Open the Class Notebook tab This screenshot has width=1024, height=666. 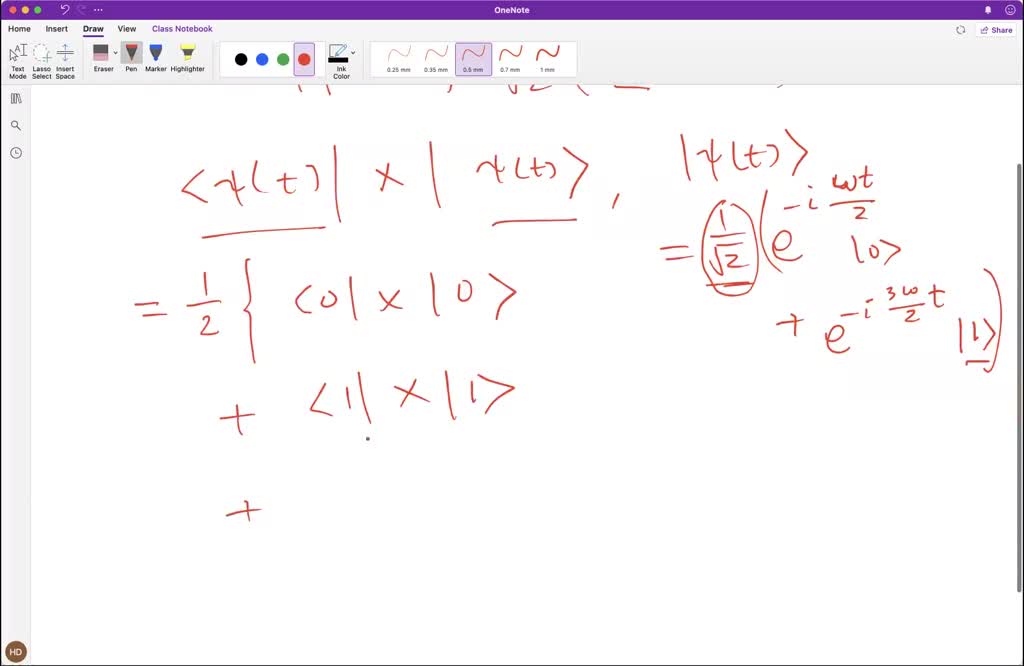(182, 28)
